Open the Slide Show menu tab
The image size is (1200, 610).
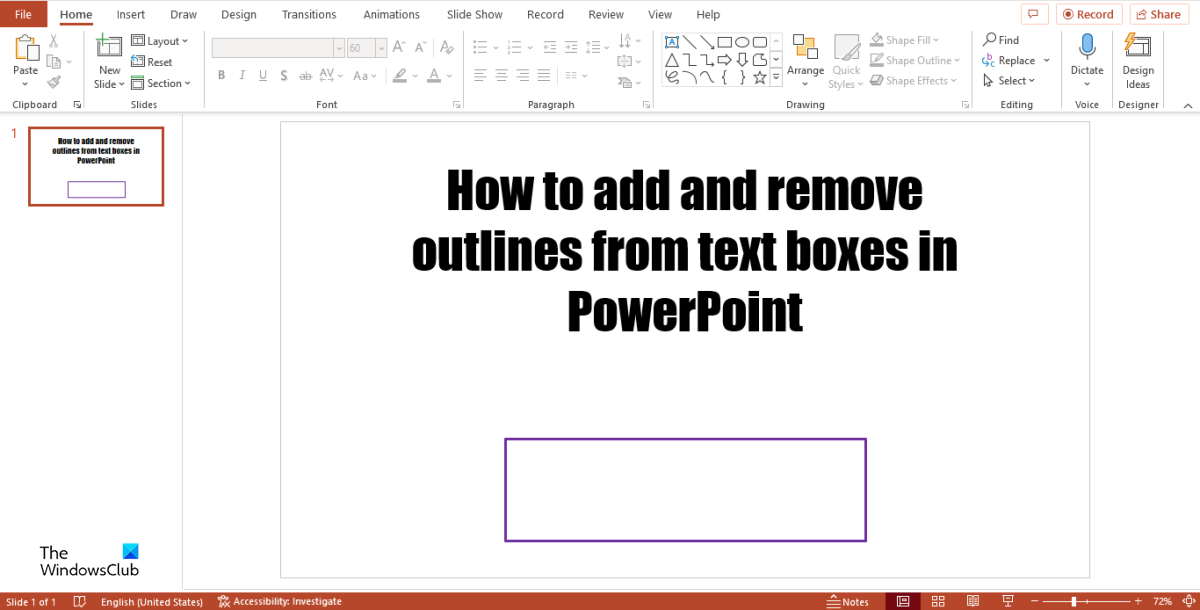pos(474,14)
